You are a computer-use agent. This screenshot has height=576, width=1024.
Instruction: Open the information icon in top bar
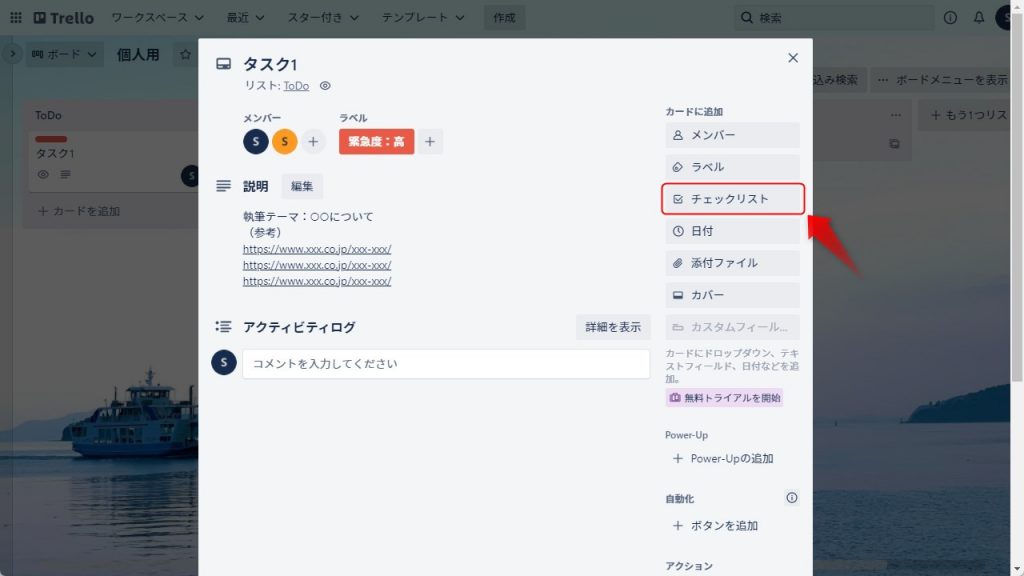pos(950,18)
